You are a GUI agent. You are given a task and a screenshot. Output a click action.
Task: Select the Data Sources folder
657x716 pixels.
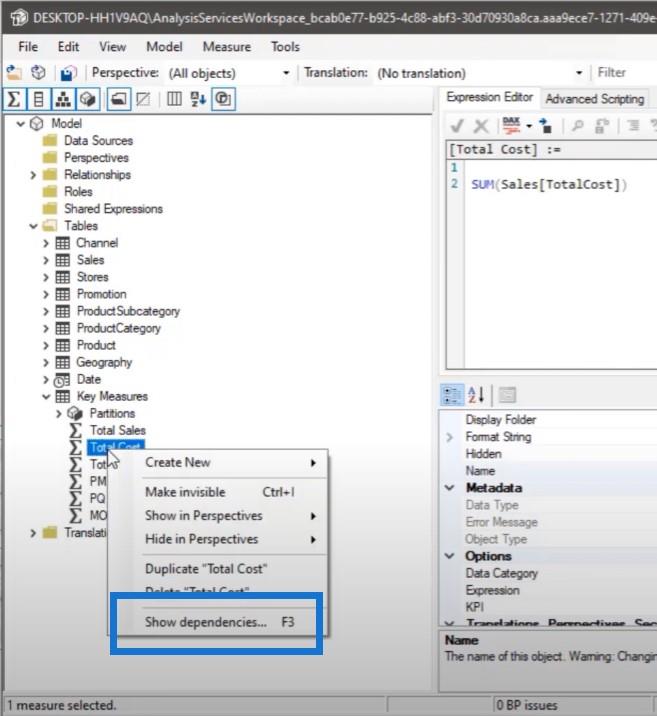98,141
